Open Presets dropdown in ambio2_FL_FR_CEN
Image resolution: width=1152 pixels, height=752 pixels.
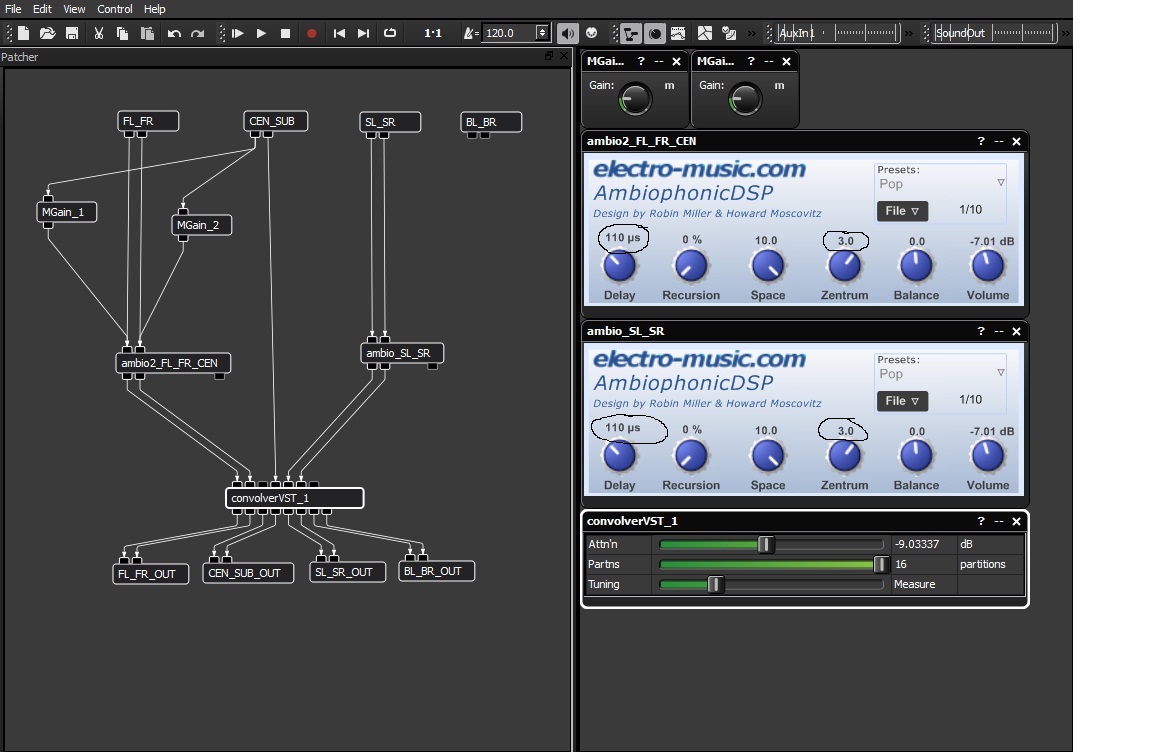click(940, 183)
